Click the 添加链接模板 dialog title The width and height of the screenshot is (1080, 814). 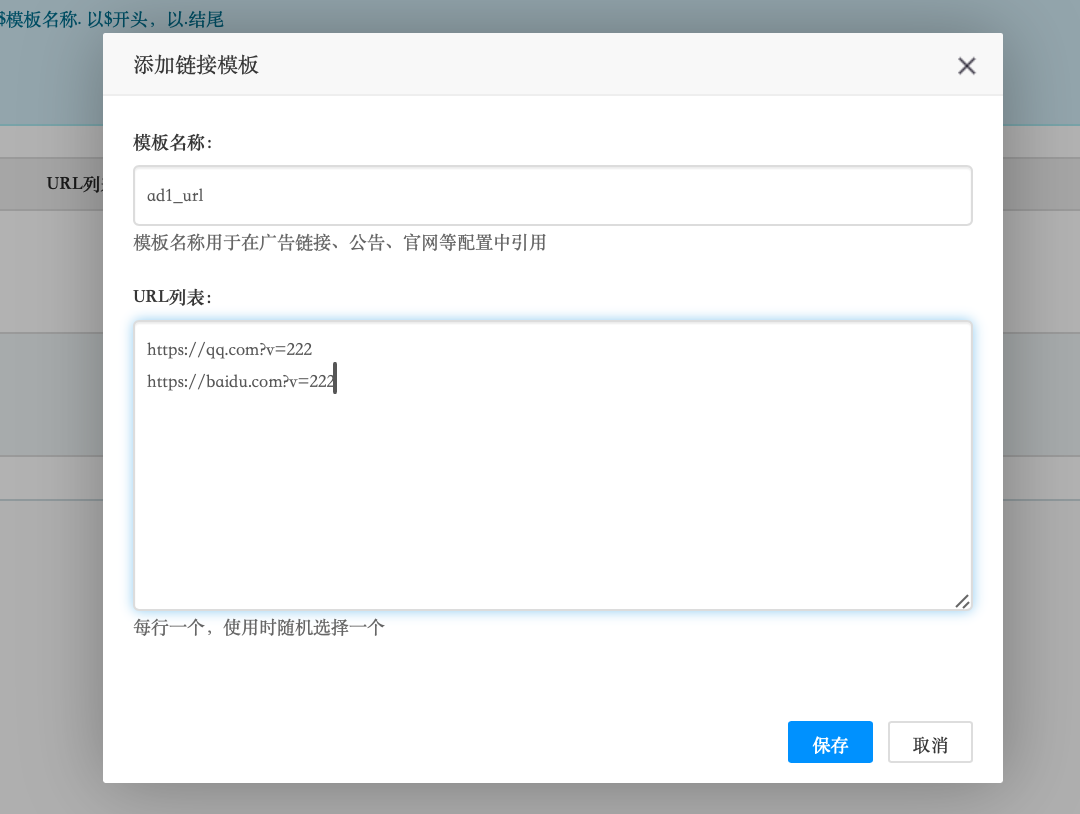196,66
